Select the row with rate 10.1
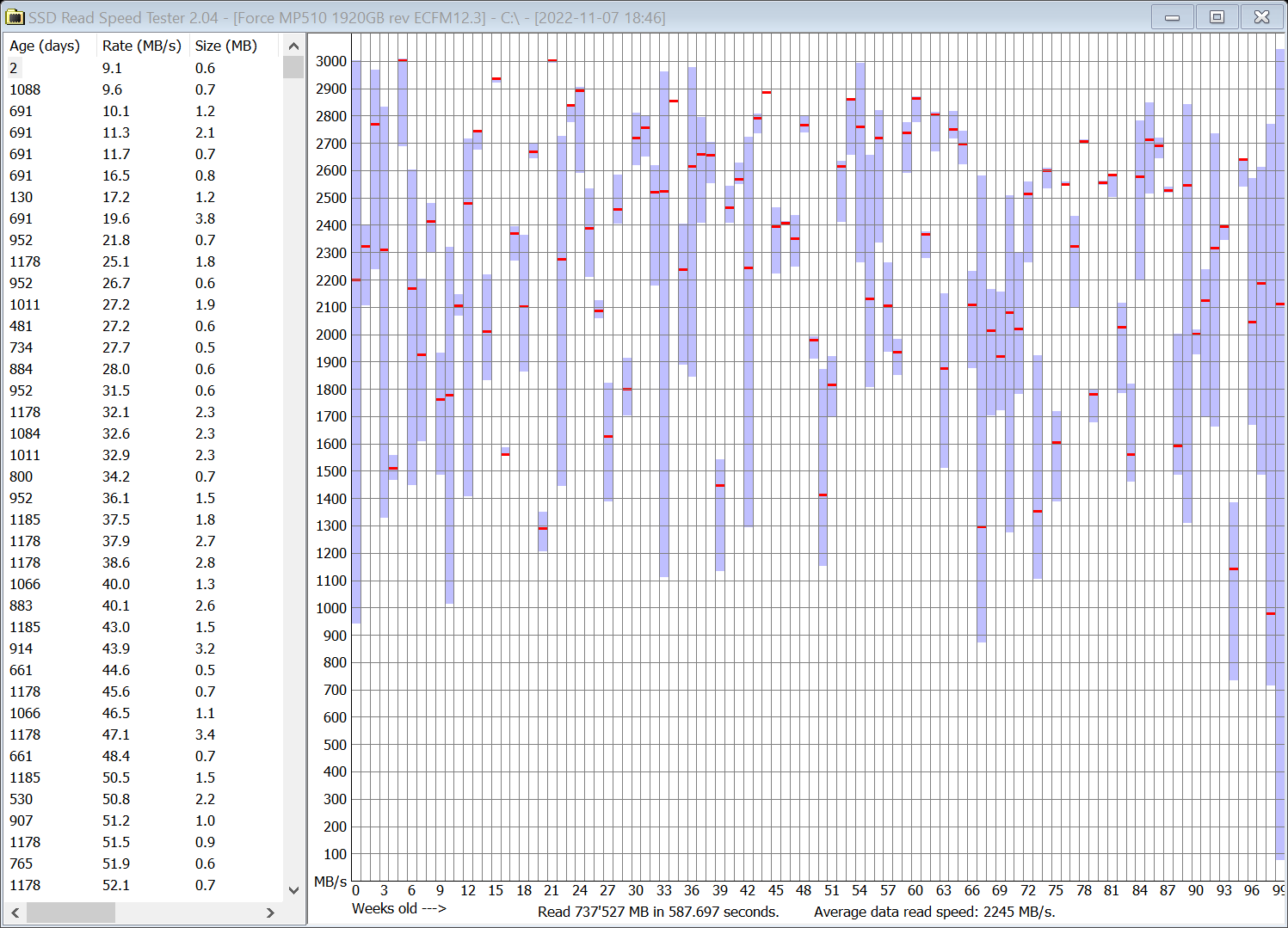The image size is (1288, 928). (144, 111)
